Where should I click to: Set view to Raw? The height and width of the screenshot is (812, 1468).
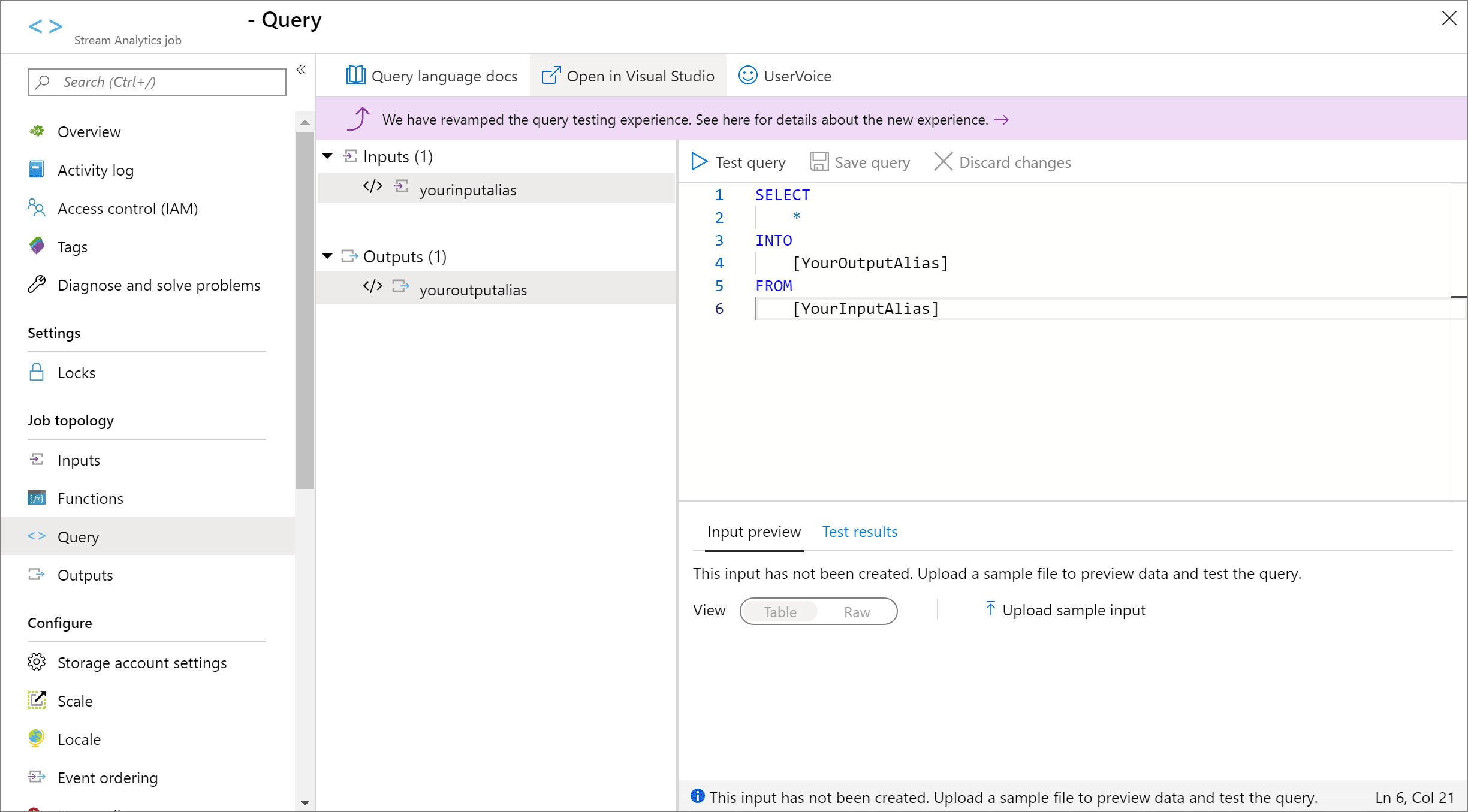coord(857,612)
